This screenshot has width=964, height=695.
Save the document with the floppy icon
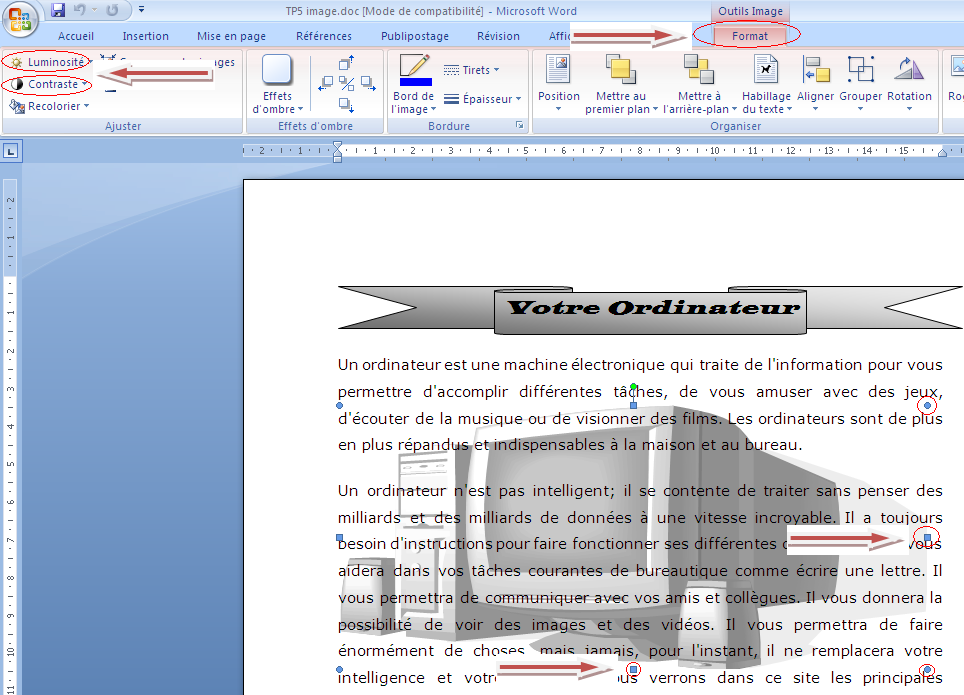click(58, 10)
